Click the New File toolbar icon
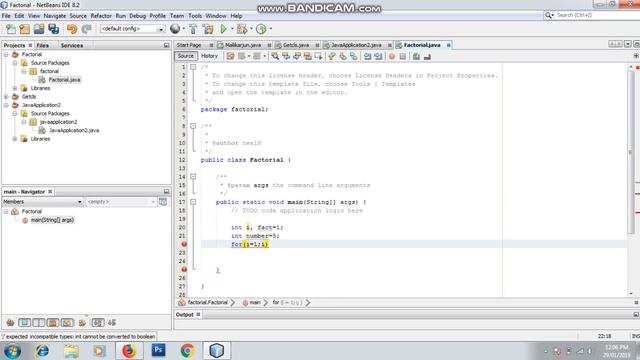Screen dimensions: 640x360 (x=11, y=29)
